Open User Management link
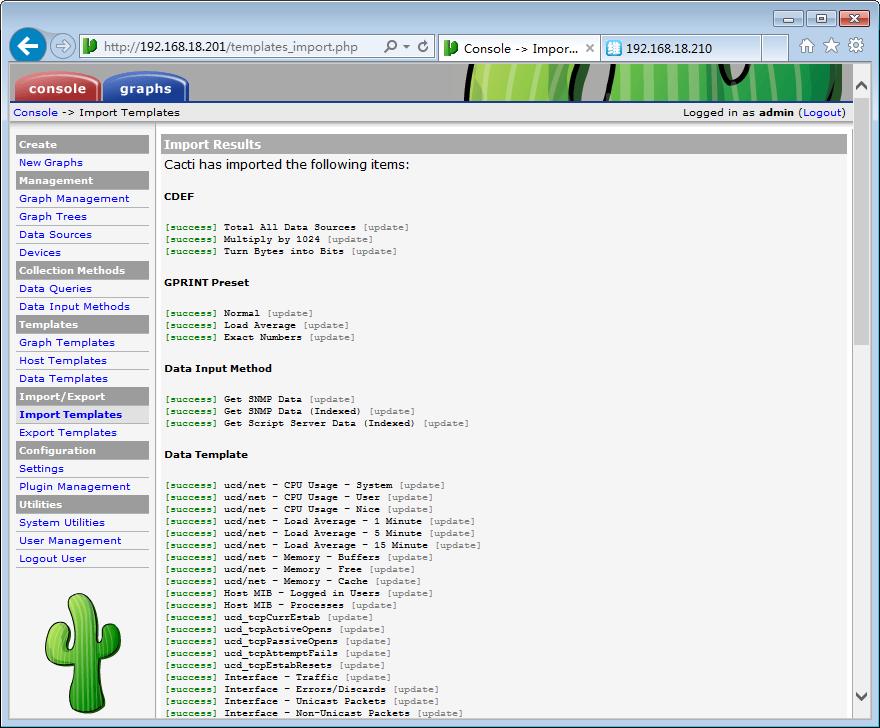 (70, 540)
